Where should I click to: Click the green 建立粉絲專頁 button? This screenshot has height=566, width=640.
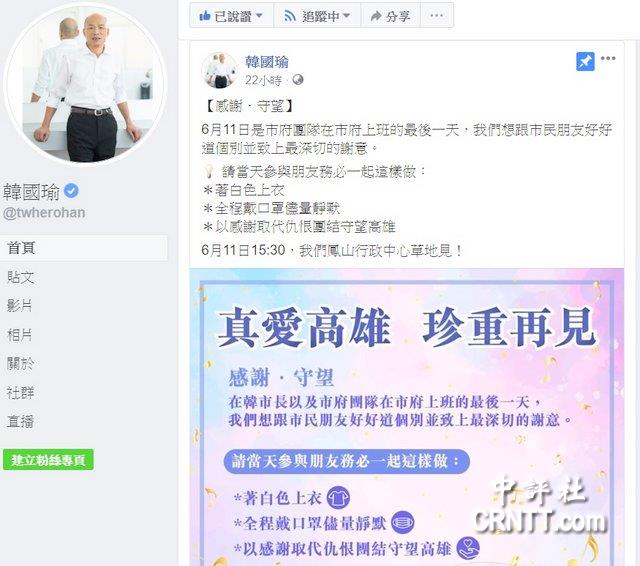48,459
